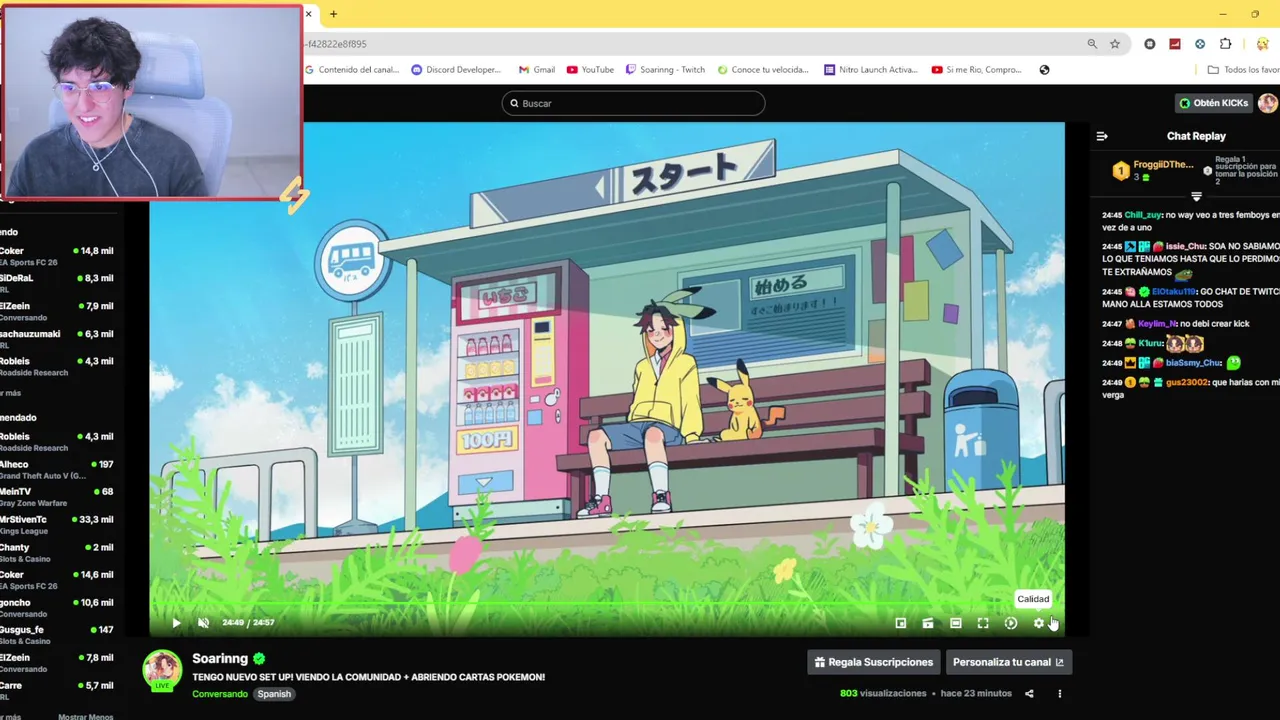Open the Calidad settings gear
The height and width of the screenshot is (720, 1280).
coord(1039,623)
